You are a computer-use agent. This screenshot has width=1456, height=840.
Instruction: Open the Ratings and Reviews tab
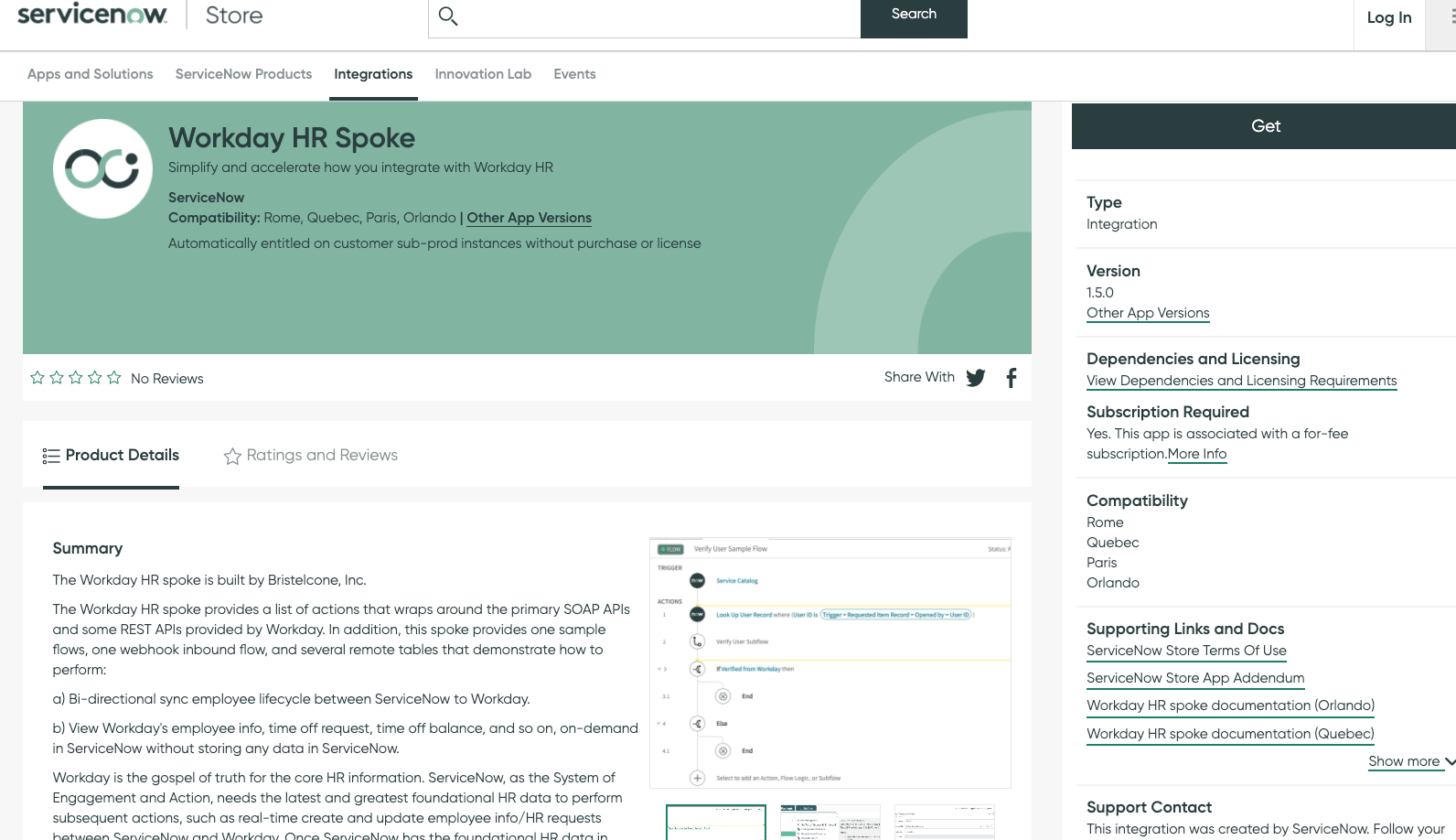click(311, 456)
